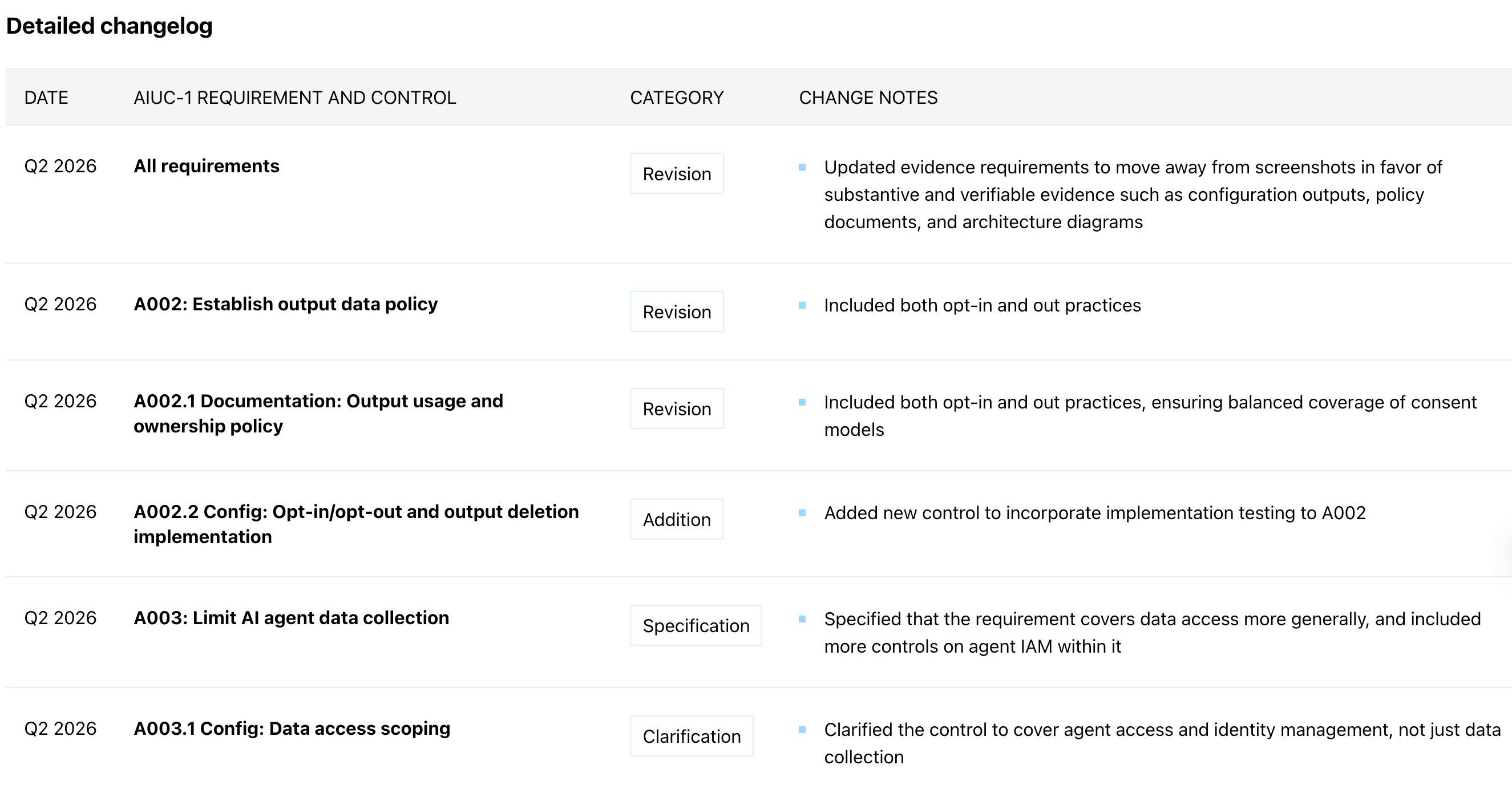This screenshot has height=785, width=1512.
Task: Click Revision tag in All requirements row
Action: (x=676, y=173)
